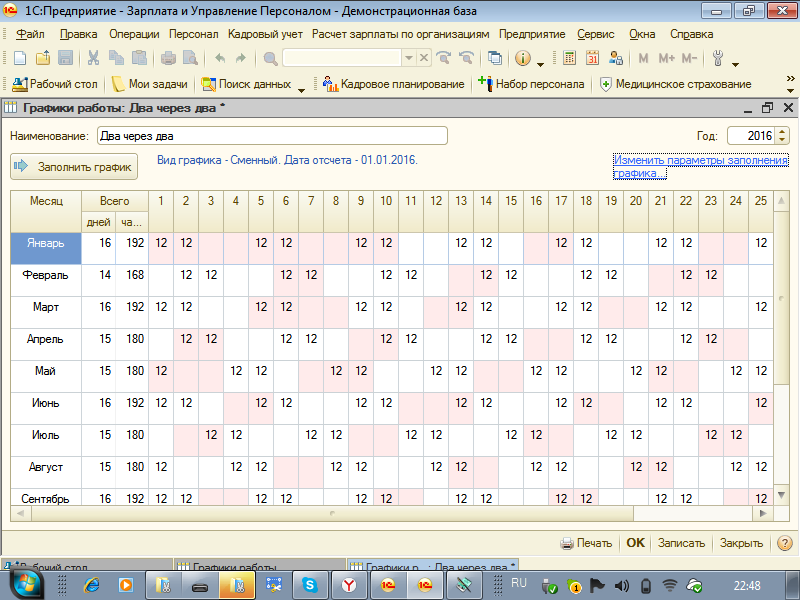Click the Год stepper arrows
Screen dimensions: 800x600
coord(782,135)
